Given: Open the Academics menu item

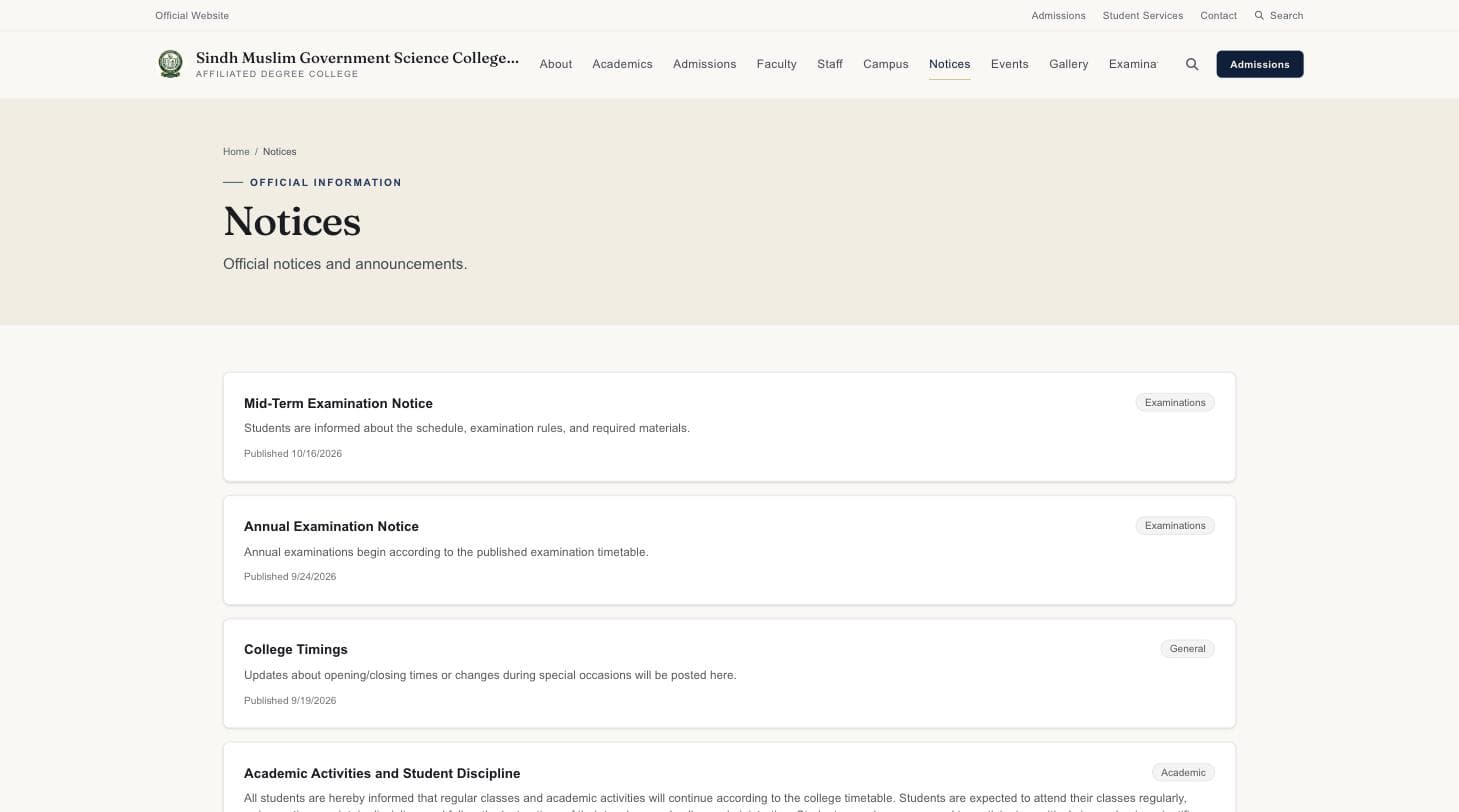Looking at the screenshot, I should 622,64.
